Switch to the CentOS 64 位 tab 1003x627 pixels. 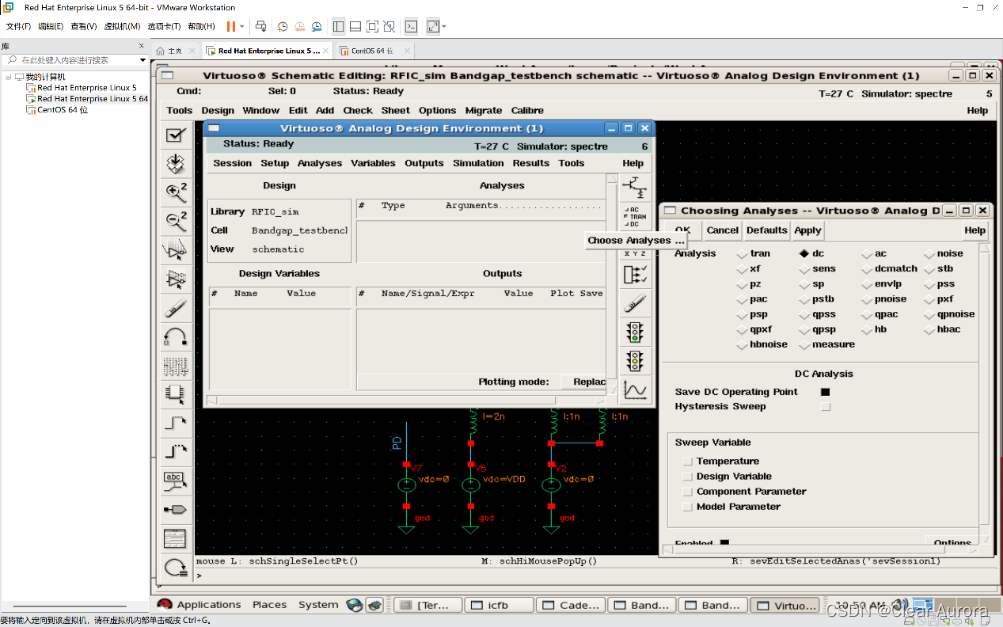tap(372, 51)
